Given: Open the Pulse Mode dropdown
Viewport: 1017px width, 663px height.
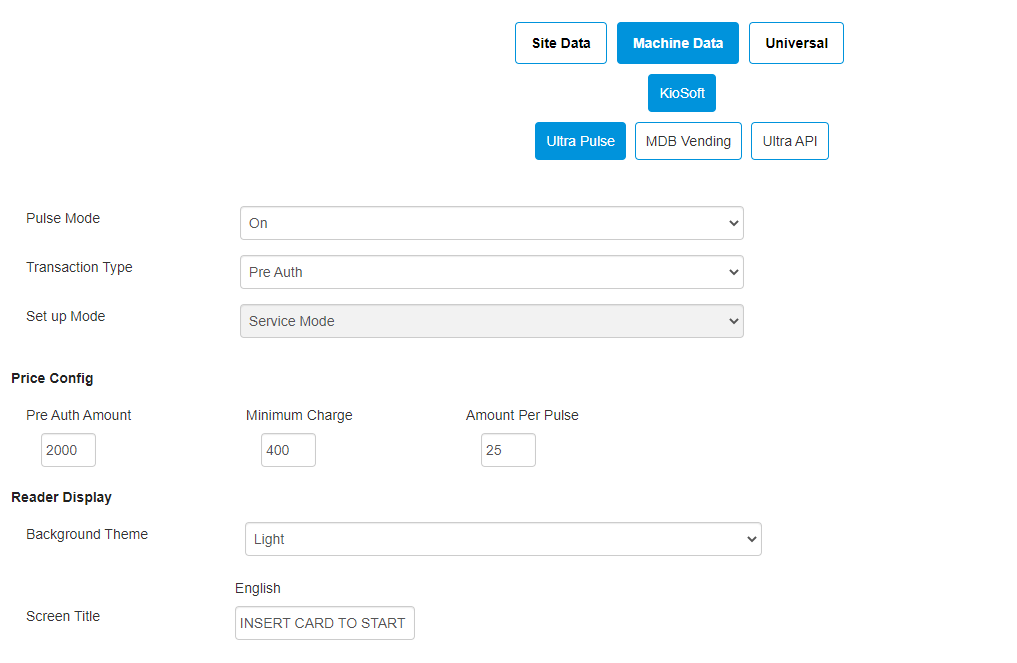Looking at the screenshot, I should tap(491, 222).
